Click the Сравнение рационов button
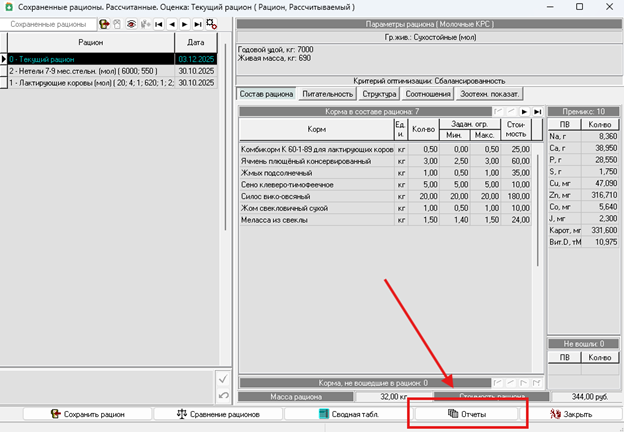This screenshot has width=624, height=432. [x=218, y=414]
